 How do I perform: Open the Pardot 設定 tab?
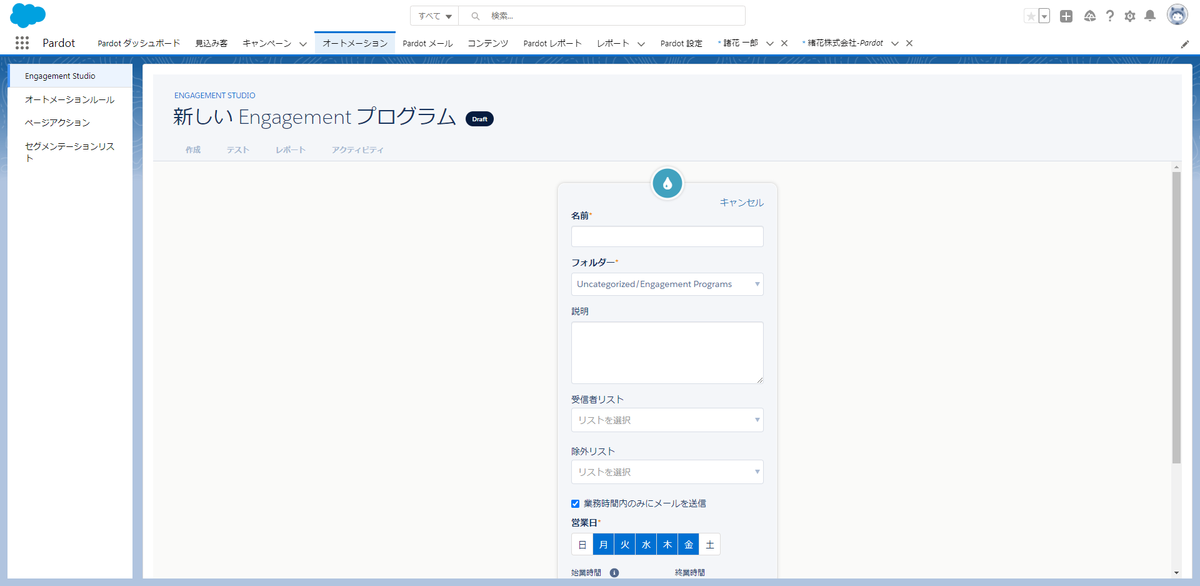(681, 43)
